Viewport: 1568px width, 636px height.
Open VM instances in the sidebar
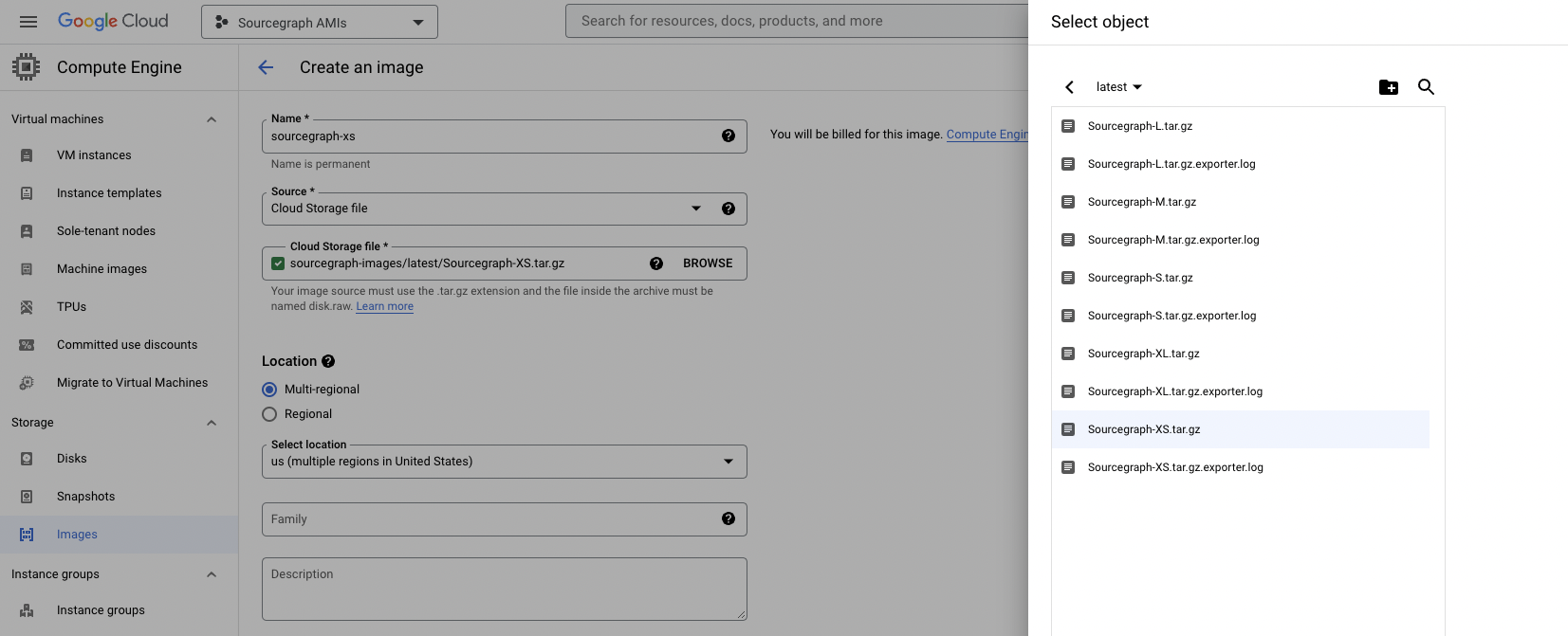(x=120, y=155)
